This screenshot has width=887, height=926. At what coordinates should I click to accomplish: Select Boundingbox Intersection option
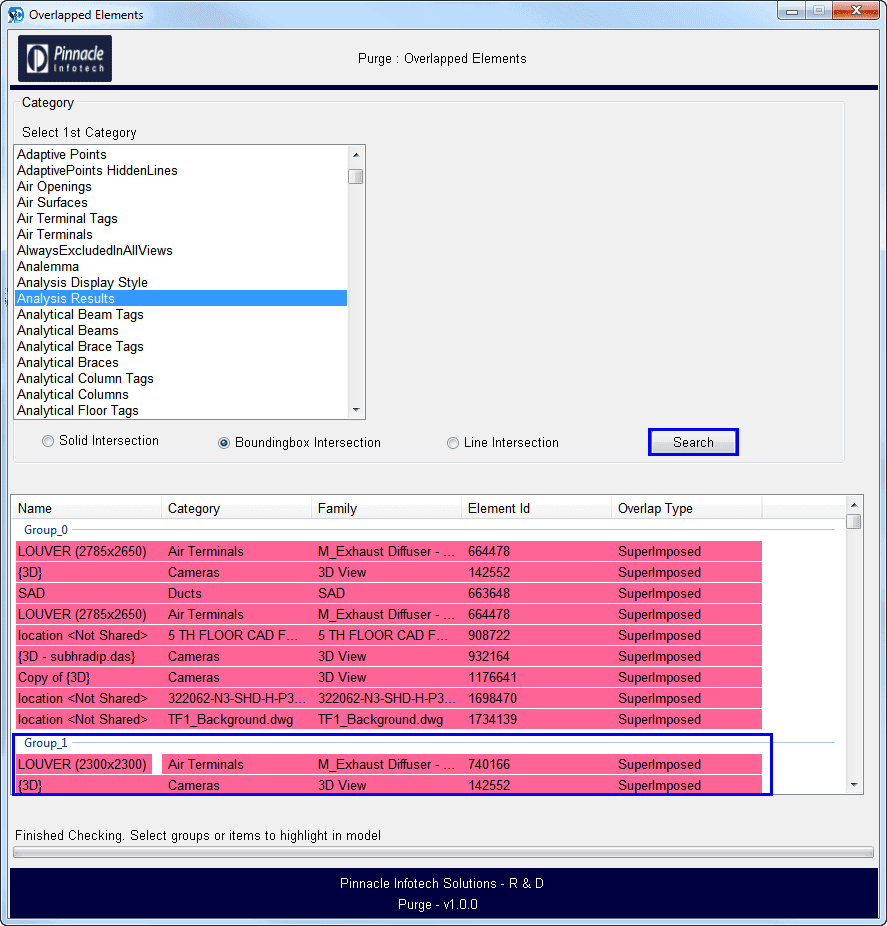coord(224,443)
